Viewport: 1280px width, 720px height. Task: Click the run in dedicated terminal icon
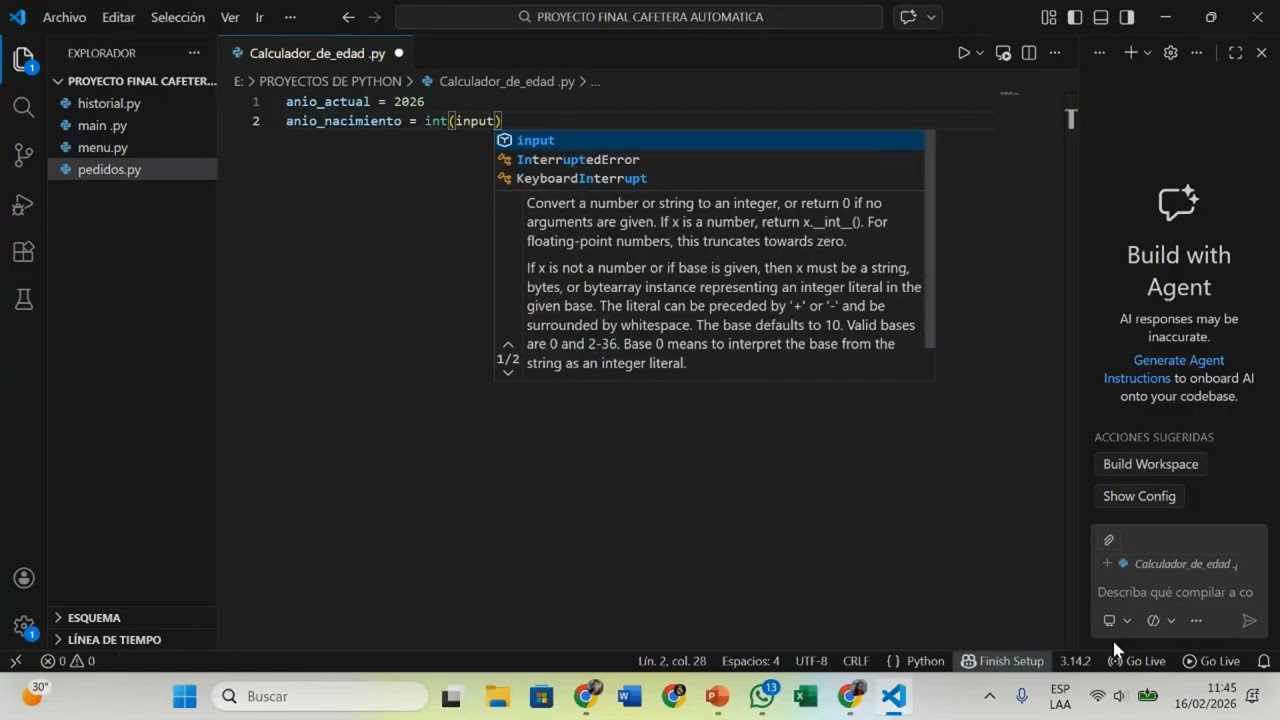(1003, 53)
